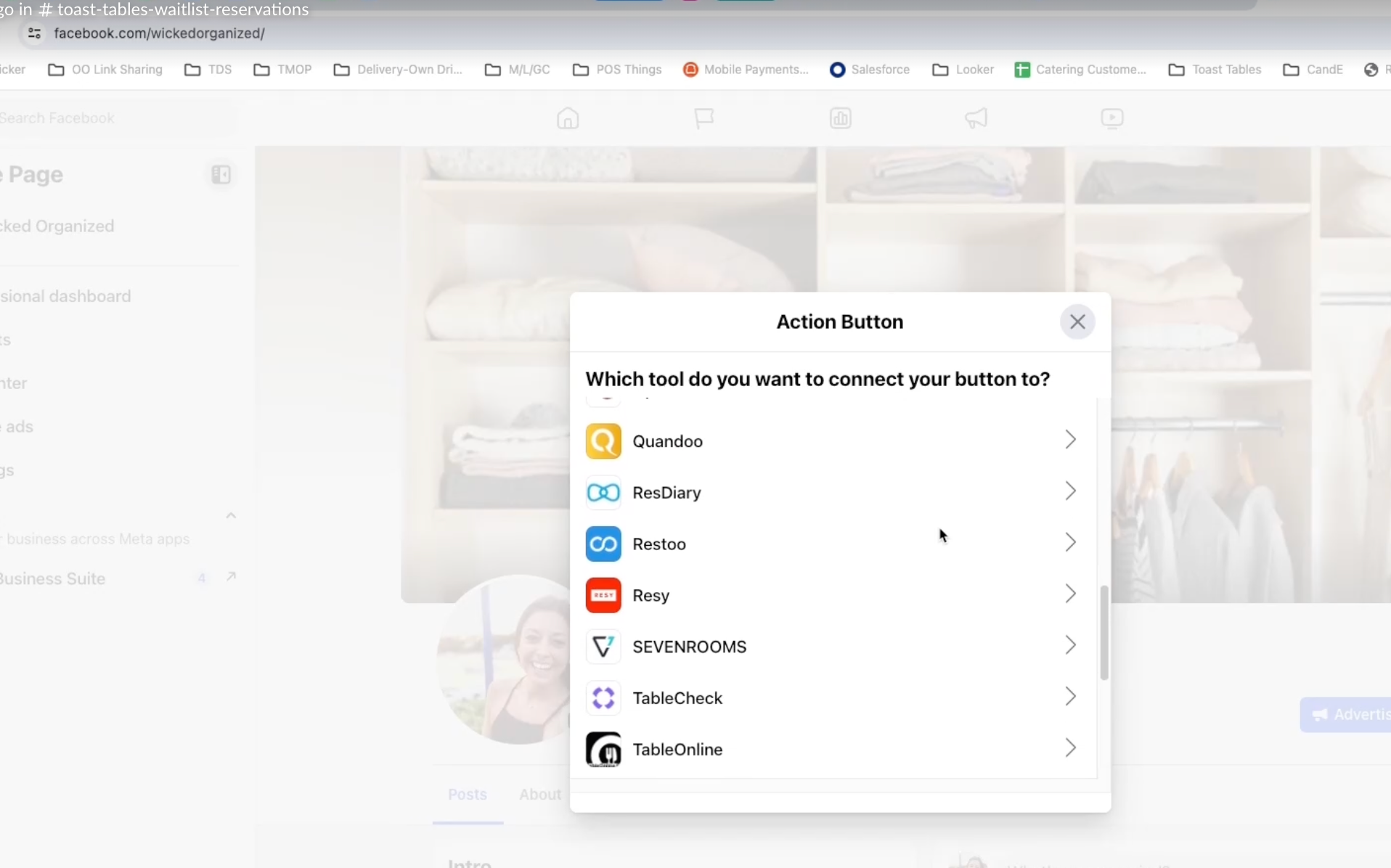
Task: Click the SEVENROOMS logo icon
Action: (x=603, y=647)
